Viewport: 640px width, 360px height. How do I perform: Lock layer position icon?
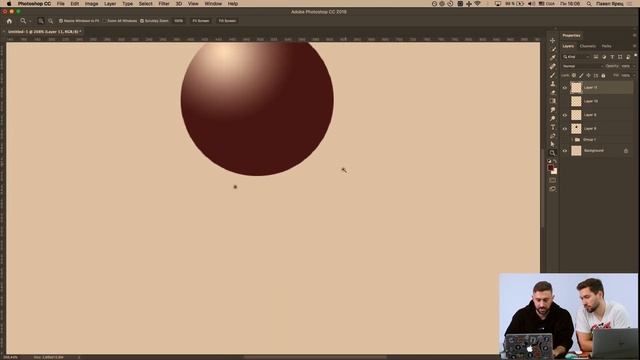(x=589, y=76)
